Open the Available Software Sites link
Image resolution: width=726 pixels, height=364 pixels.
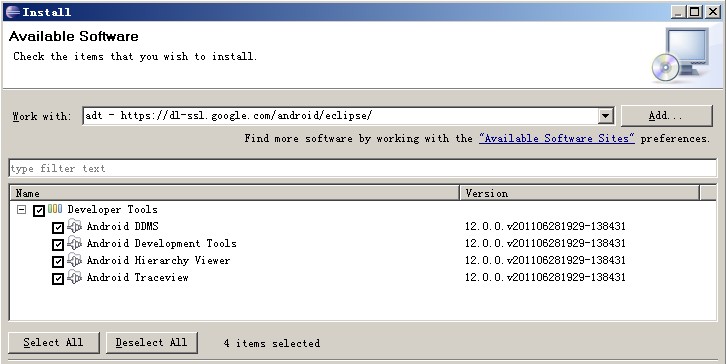[x=557, y=138]
